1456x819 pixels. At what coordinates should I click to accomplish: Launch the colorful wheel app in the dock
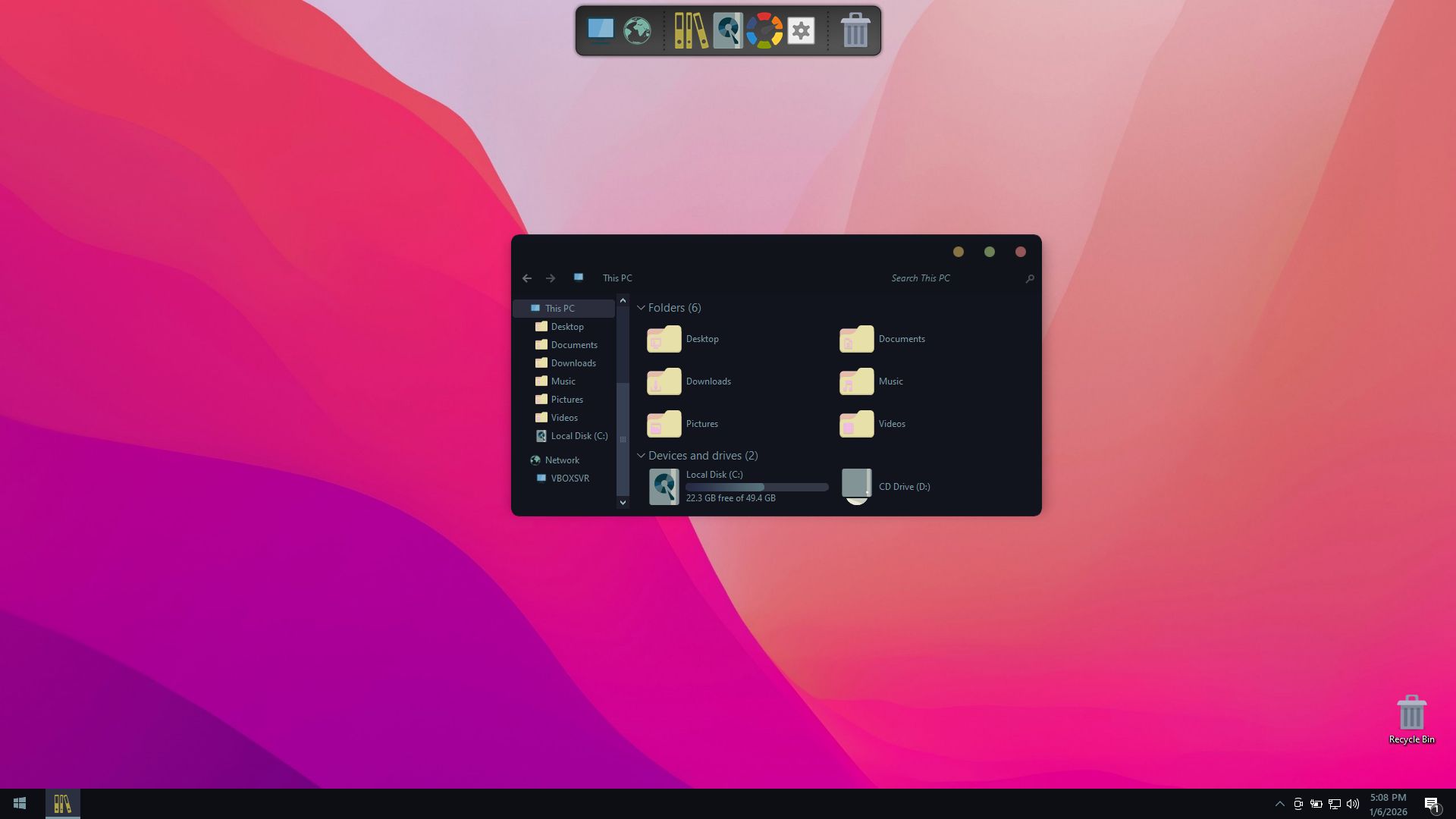click(x=764, y=30)
